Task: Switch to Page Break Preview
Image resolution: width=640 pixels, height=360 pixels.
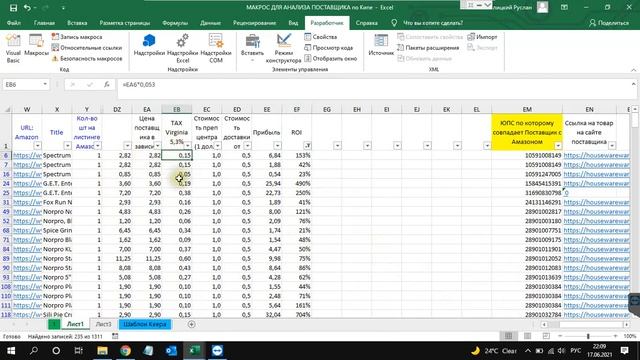Action: coord(546,336)
